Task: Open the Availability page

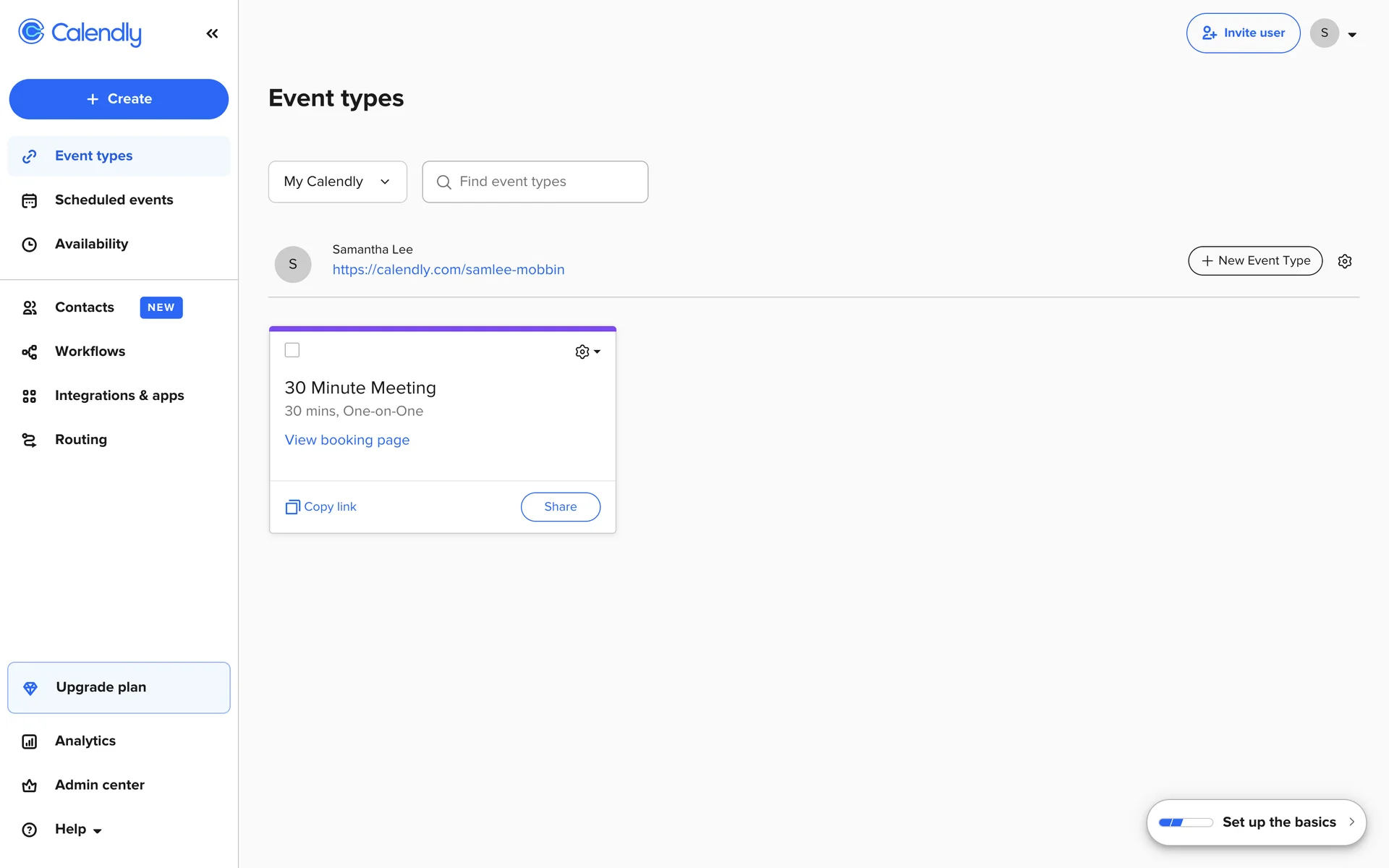Action: coord(91,244)
